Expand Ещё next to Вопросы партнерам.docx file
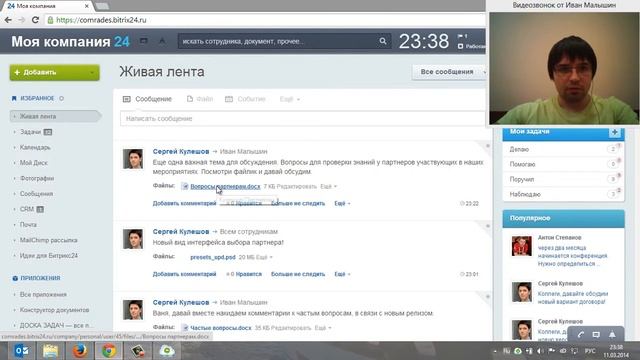 click(x=329, y=187)
